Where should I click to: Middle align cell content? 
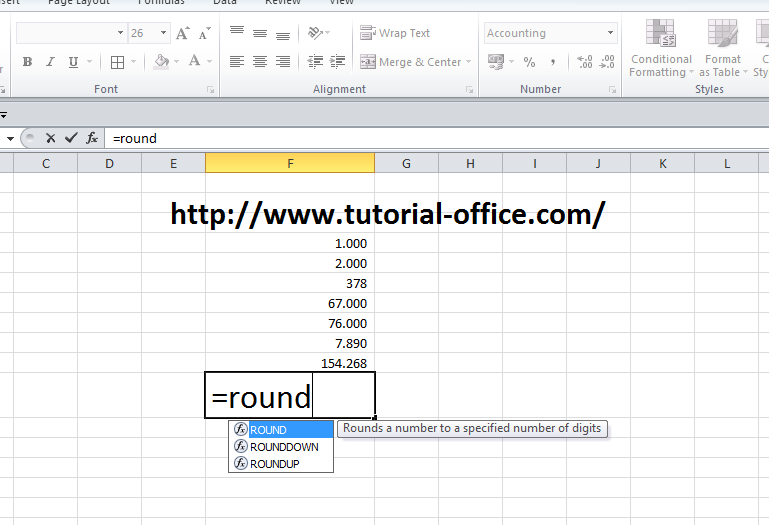(260, 33)
